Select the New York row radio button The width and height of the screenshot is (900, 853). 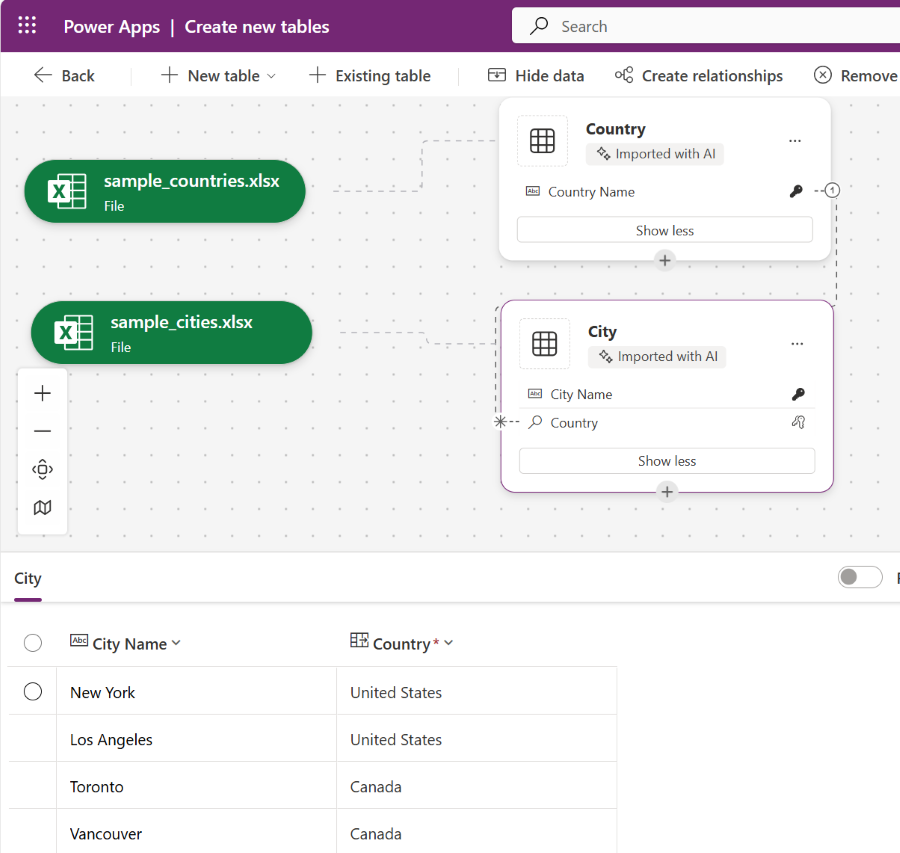pyautogui.click(x=33, y=692)
